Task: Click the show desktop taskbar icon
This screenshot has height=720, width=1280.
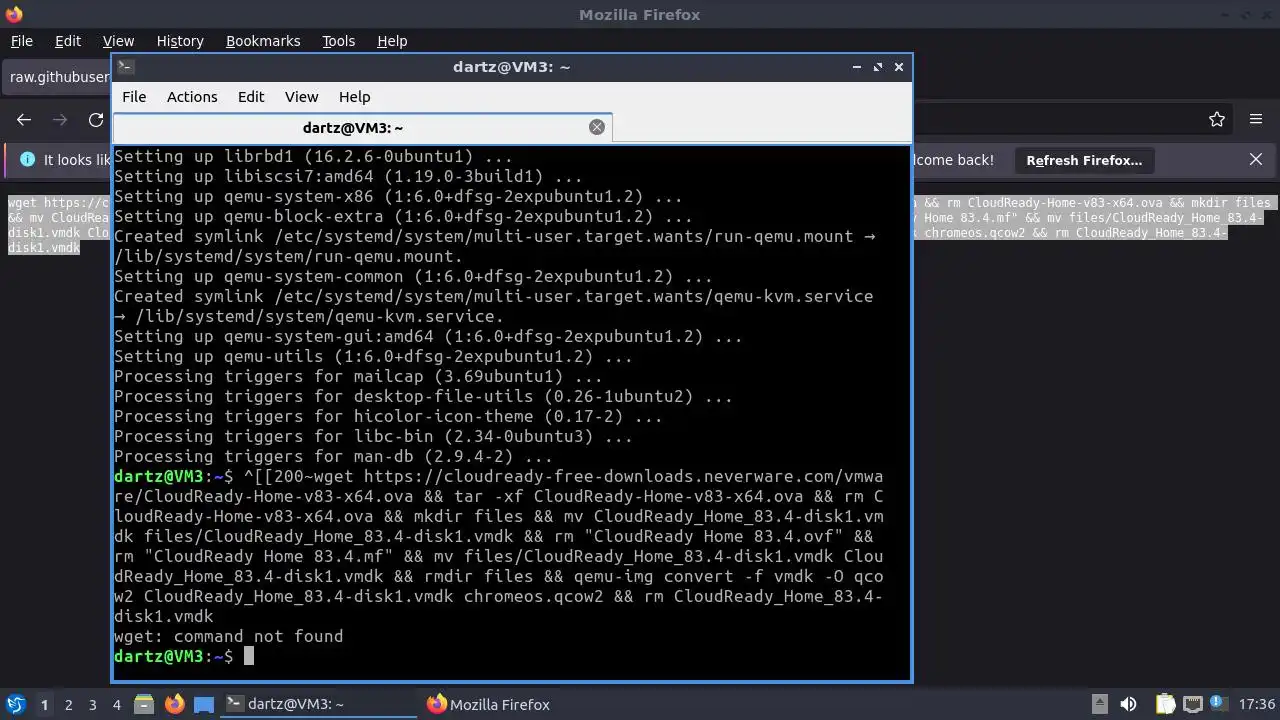Action: coord(204,705)
